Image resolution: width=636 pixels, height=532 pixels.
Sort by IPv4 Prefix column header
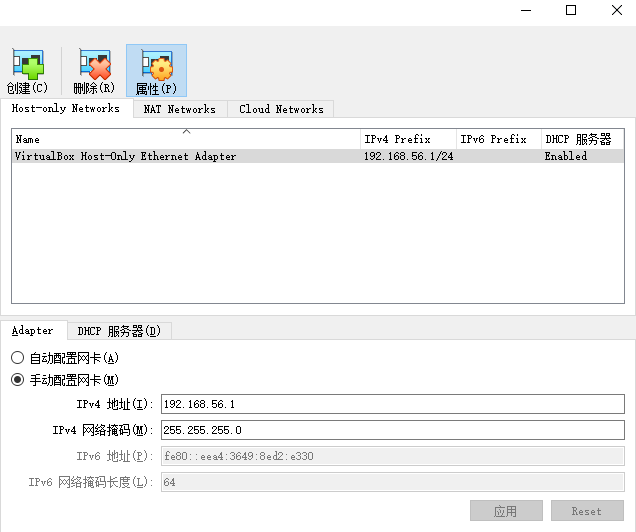[407, 139]
